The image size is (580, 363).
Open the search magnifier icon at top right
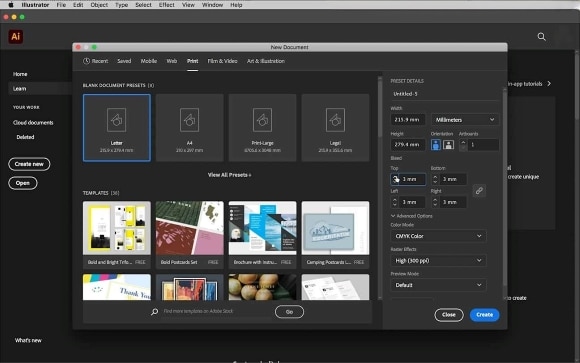pyautogui.click(x=541, y=37)
